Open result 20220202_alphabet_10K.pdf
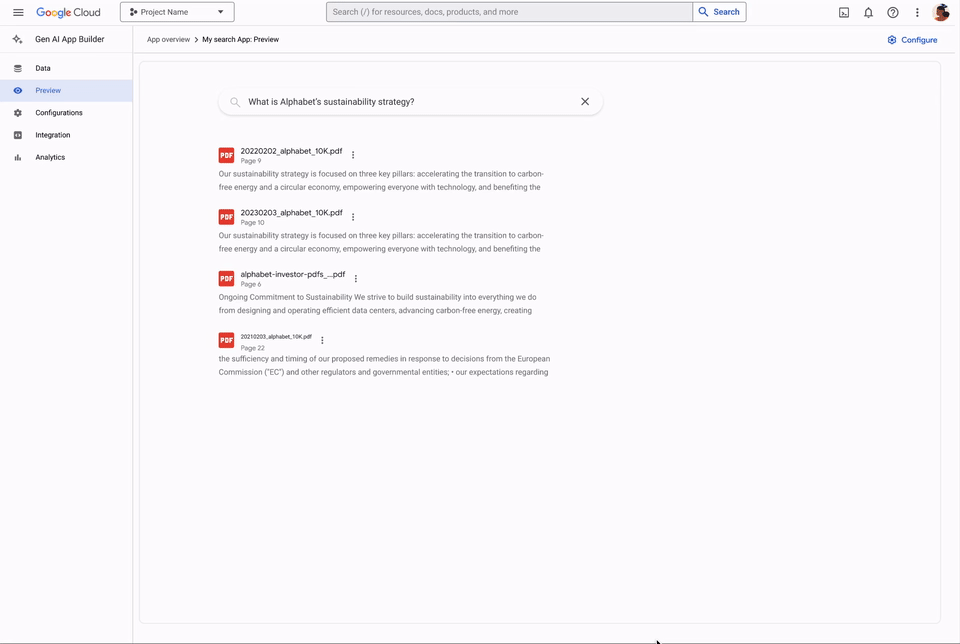 tap(291, 151)
